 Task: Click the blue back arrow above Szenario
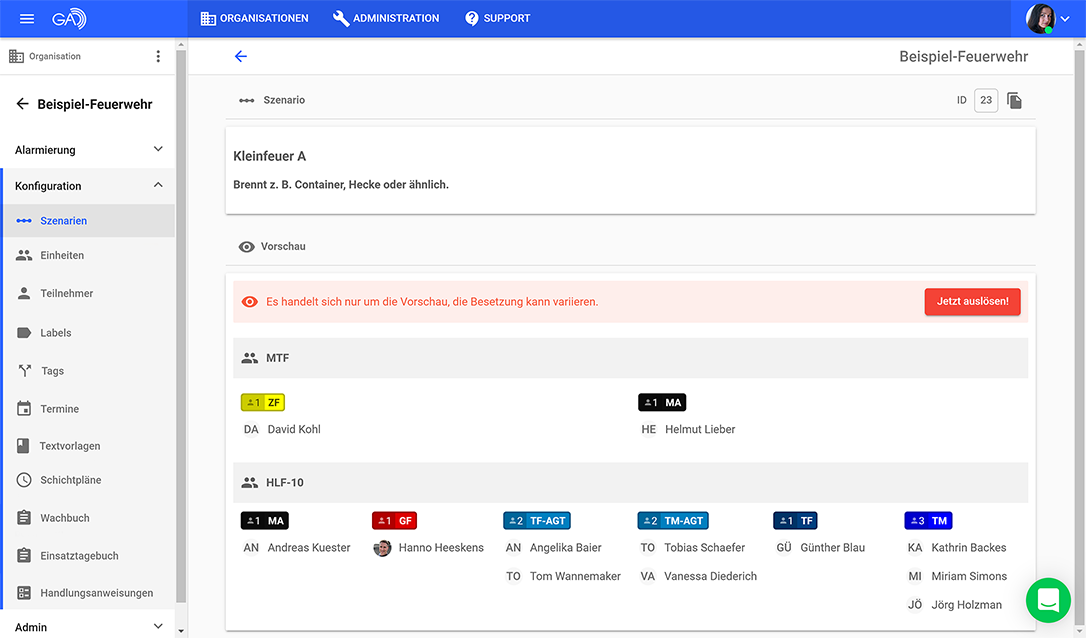tap(240, 56)
